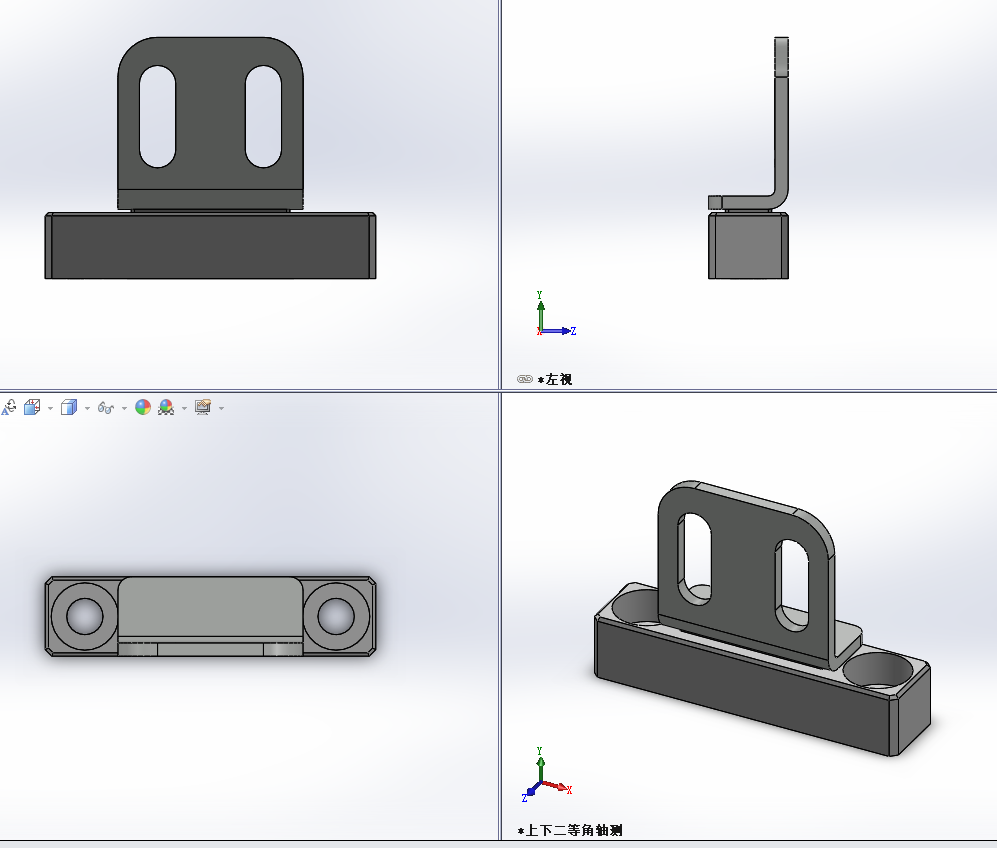Open the View Settings monitor icon

point(203,407)
